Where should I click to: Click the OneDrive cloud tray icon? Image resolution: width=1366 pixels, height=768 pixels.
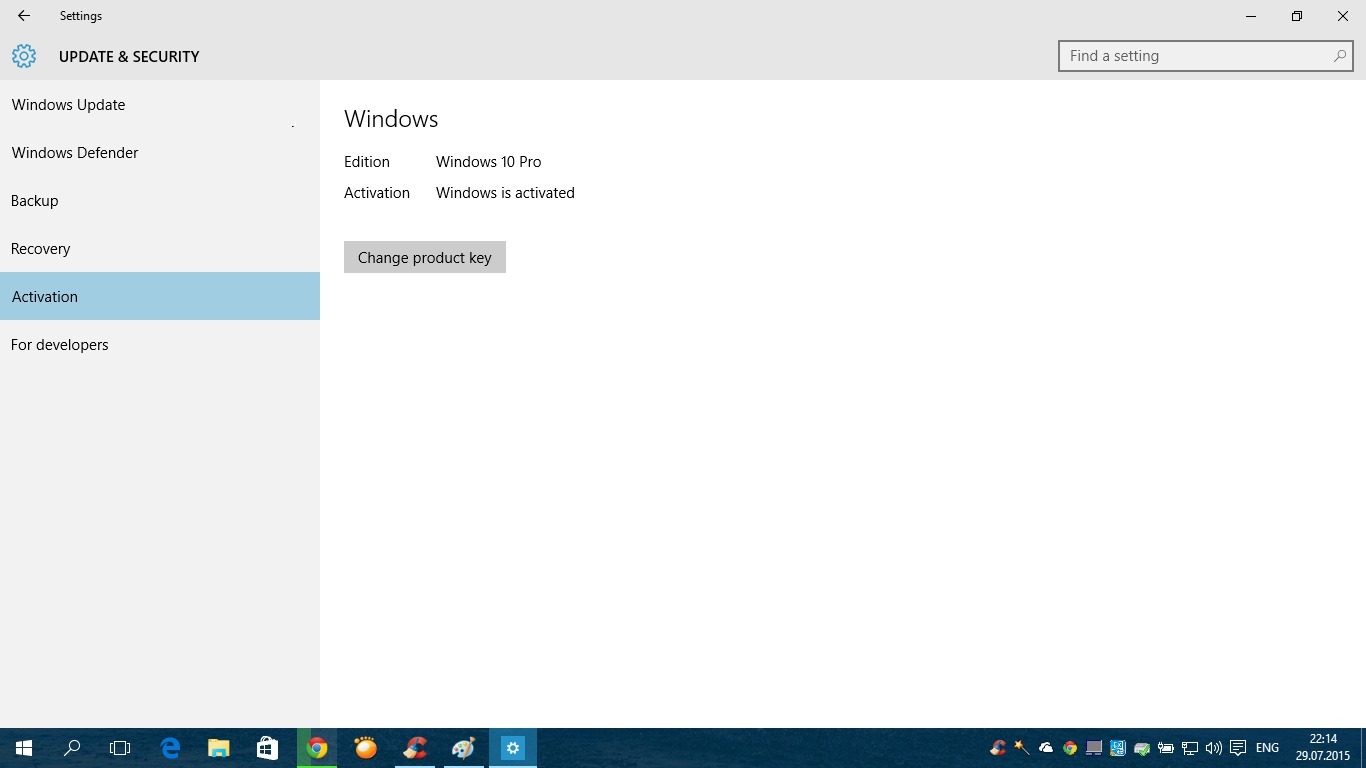click(1046, 748)
